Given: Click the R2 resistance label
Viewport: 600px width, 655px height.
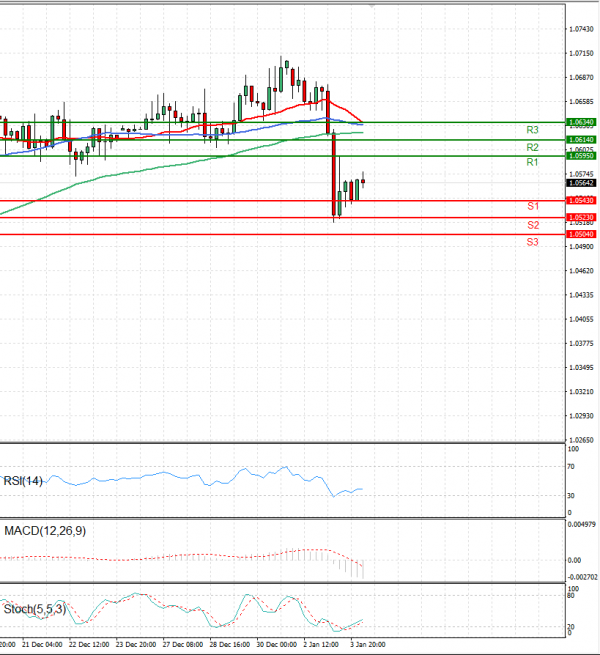Looking at the screenshot, I should pyautogui.click(x=532, y=147).
